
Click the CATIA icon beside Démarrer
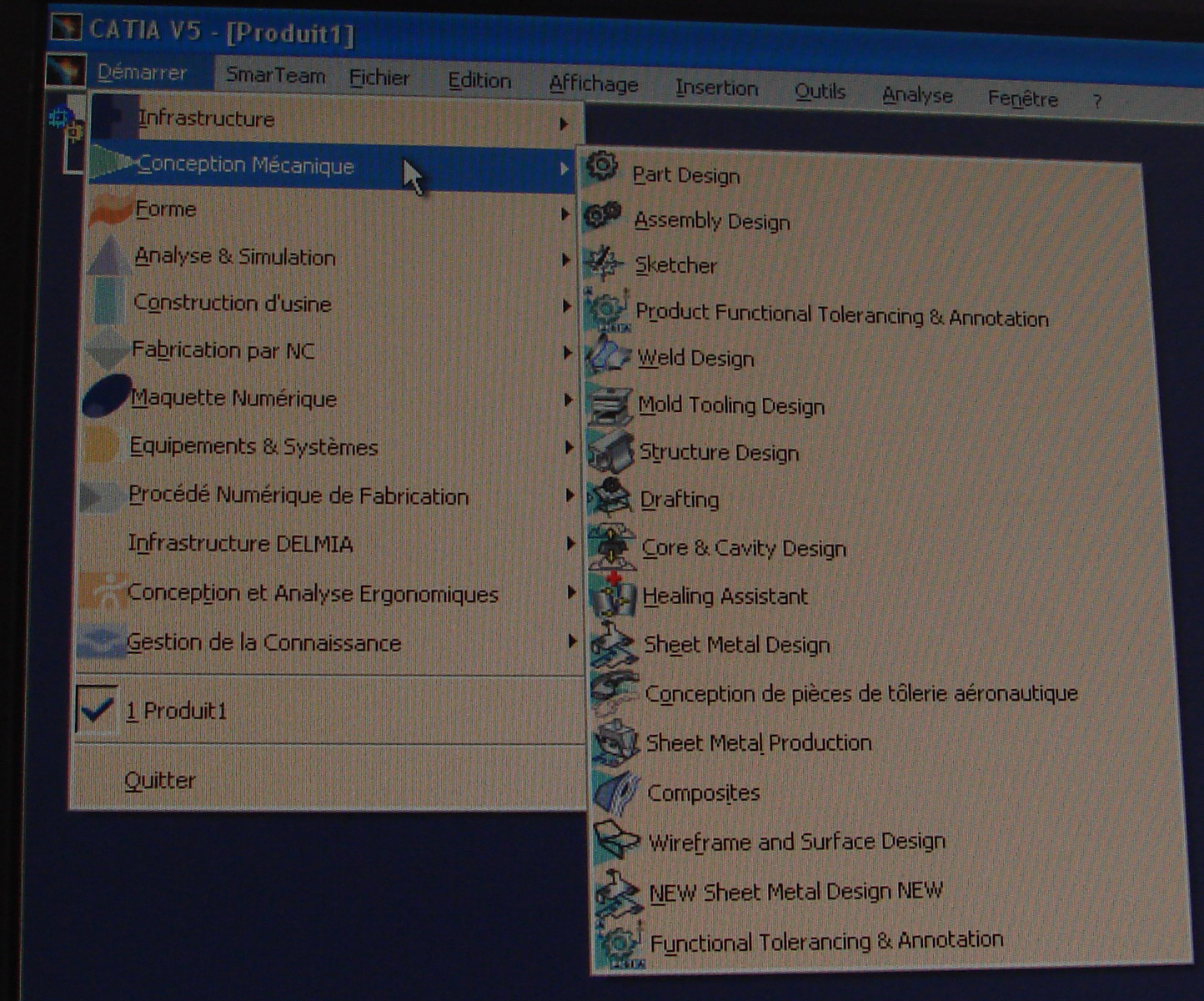67,70
